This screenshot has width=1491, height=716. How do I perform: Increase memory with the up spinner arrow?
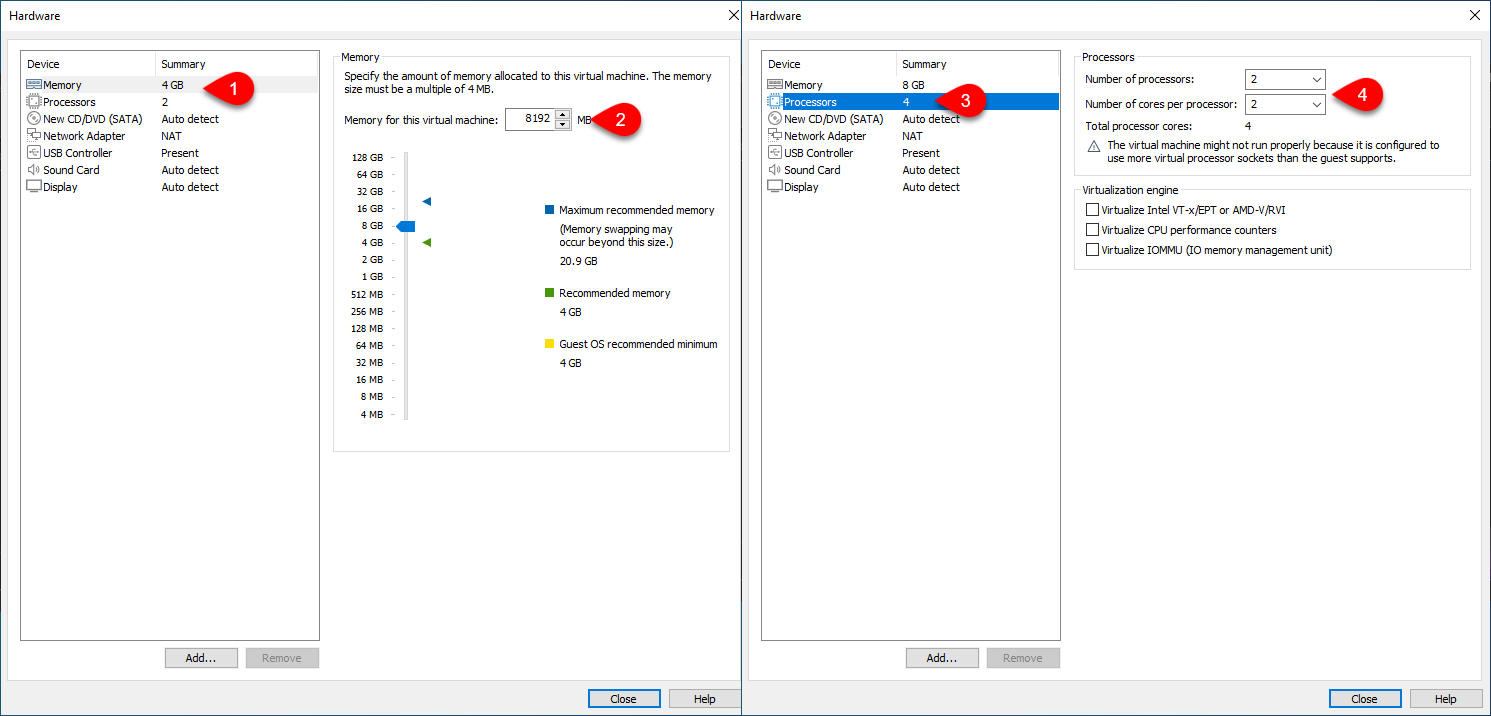click(562, 114)
